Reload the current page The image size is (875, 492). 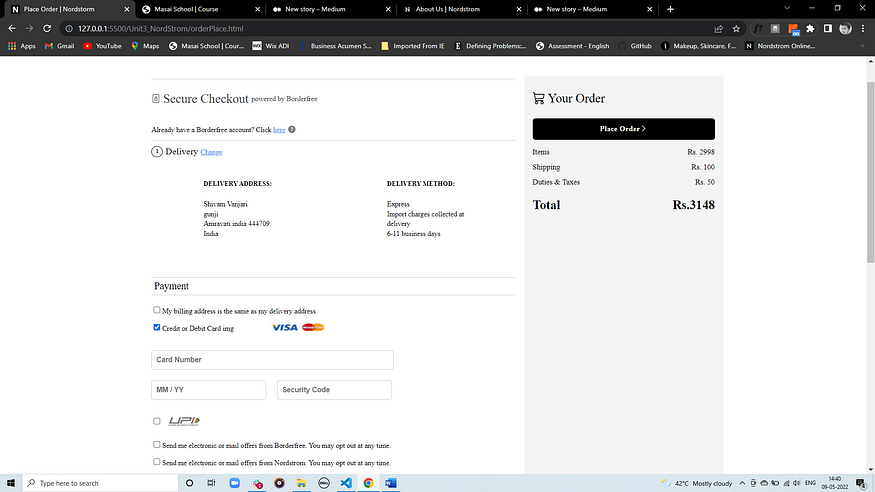coord(47,28)
